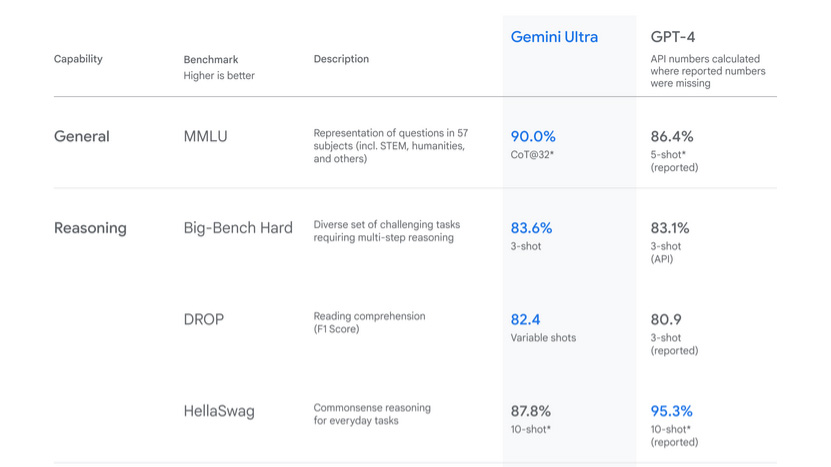Screen dimensions: 831x467
Task: Click the Benchmark column heading
Action: coord(211,60)
